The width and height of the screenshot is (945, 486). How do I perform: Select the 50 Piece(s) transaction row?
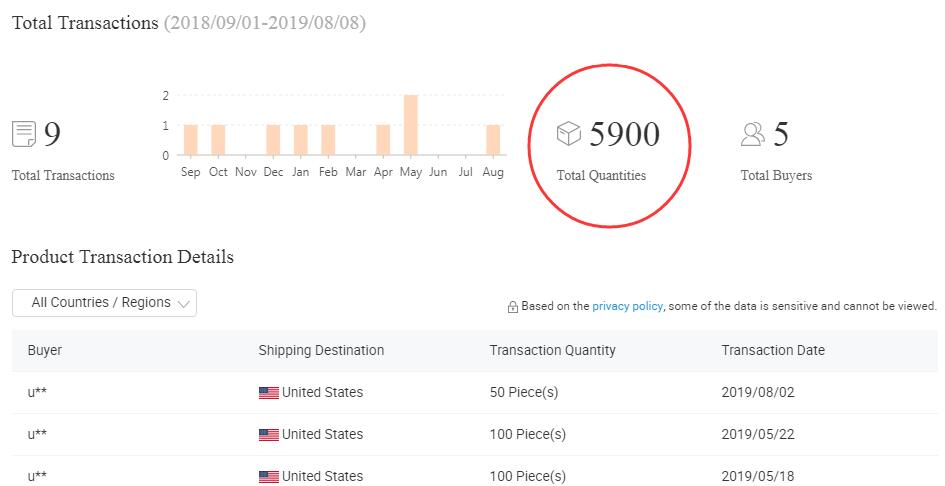[525, 393]
